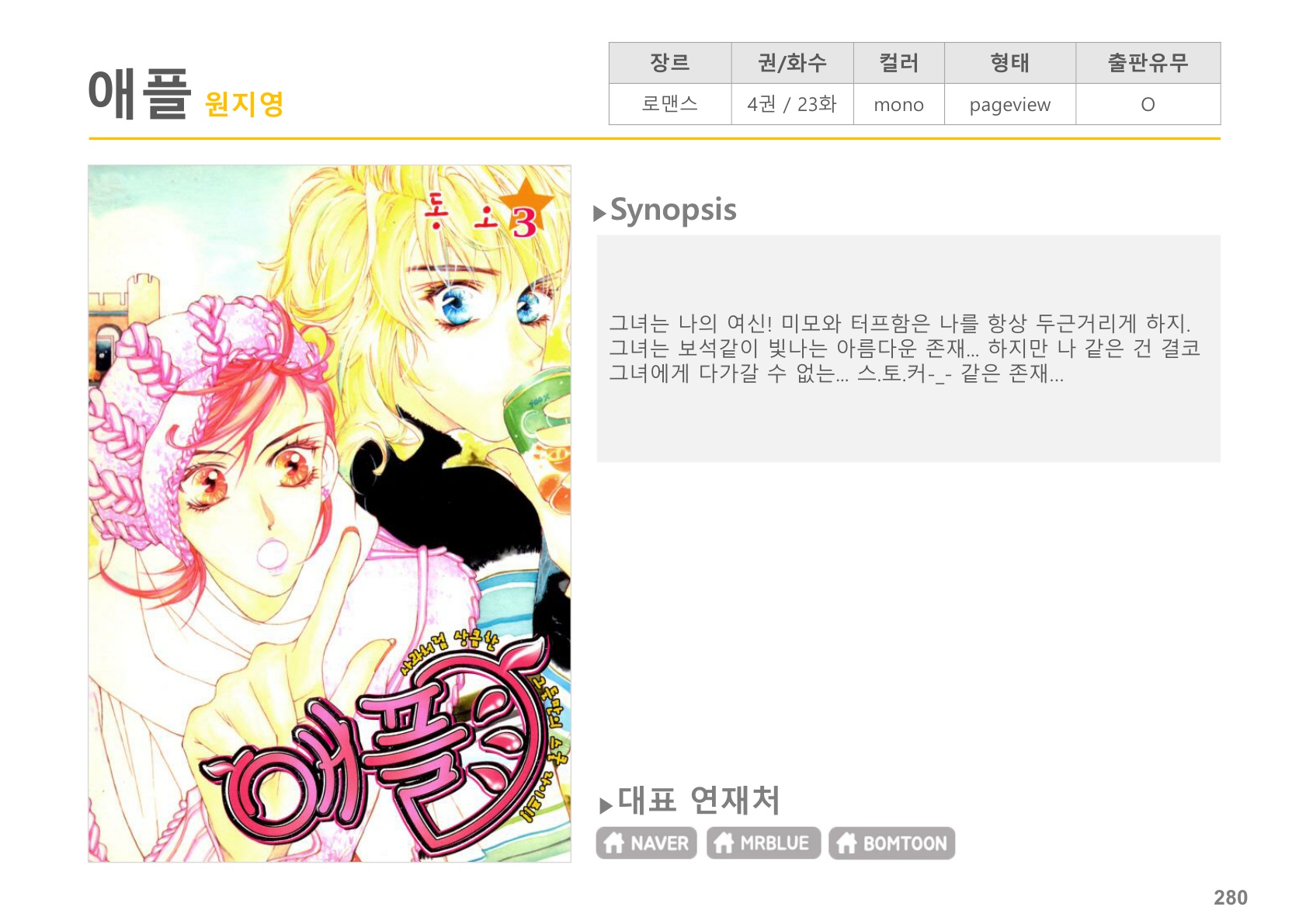Click the 권/화수 column header

click(x=792, y=63)
